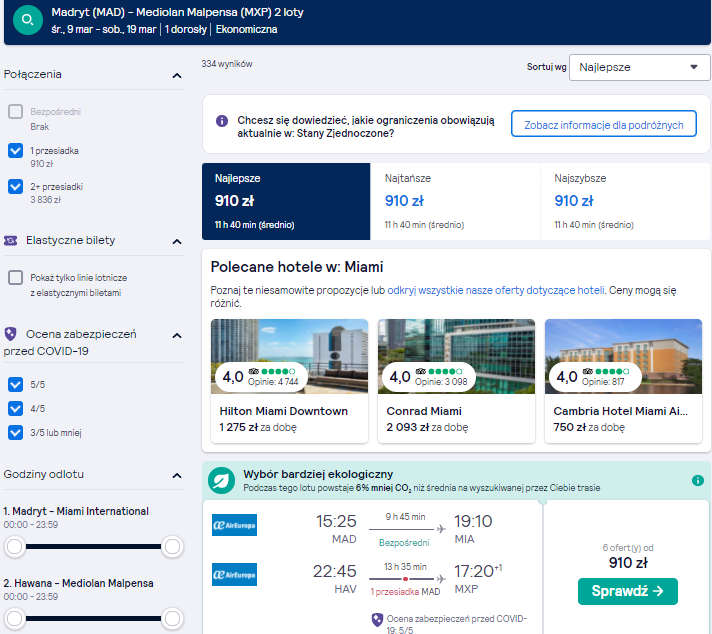Select the Najlepsze sorting tab

[x=286, y=201]
